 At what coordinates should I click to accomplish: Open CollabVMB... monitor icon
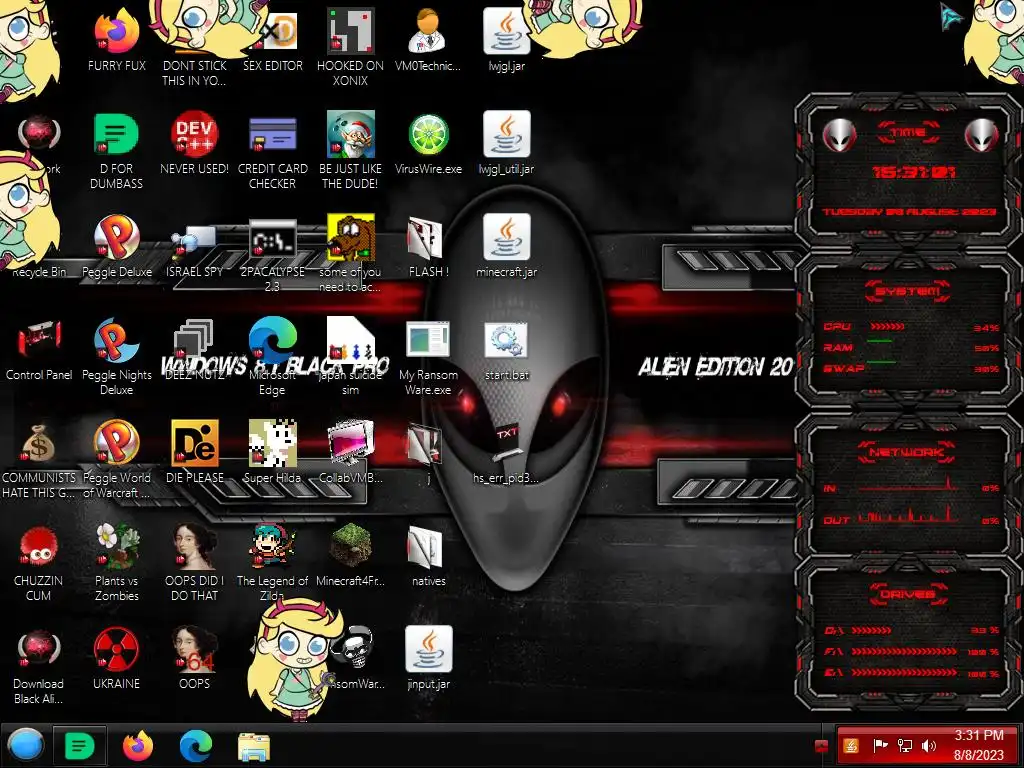(351, 443)
